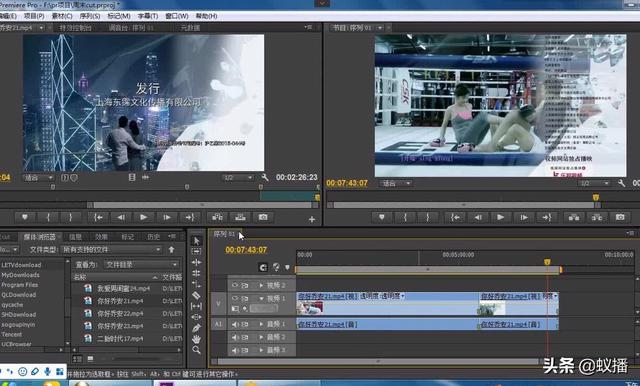Toggle Snap in timeline header
This screenshot has width=640, height=386.
point(263,267)
